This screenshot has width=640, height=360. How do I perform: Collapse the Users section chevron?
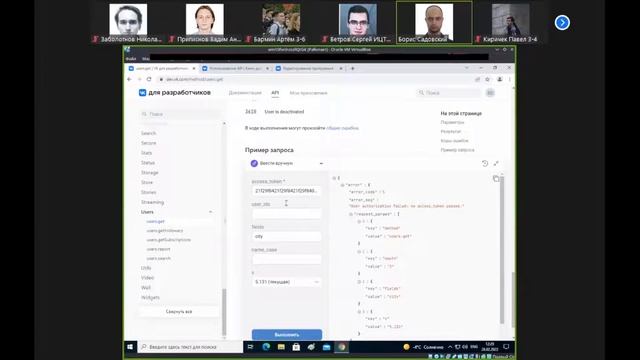[x=211, y=212]
